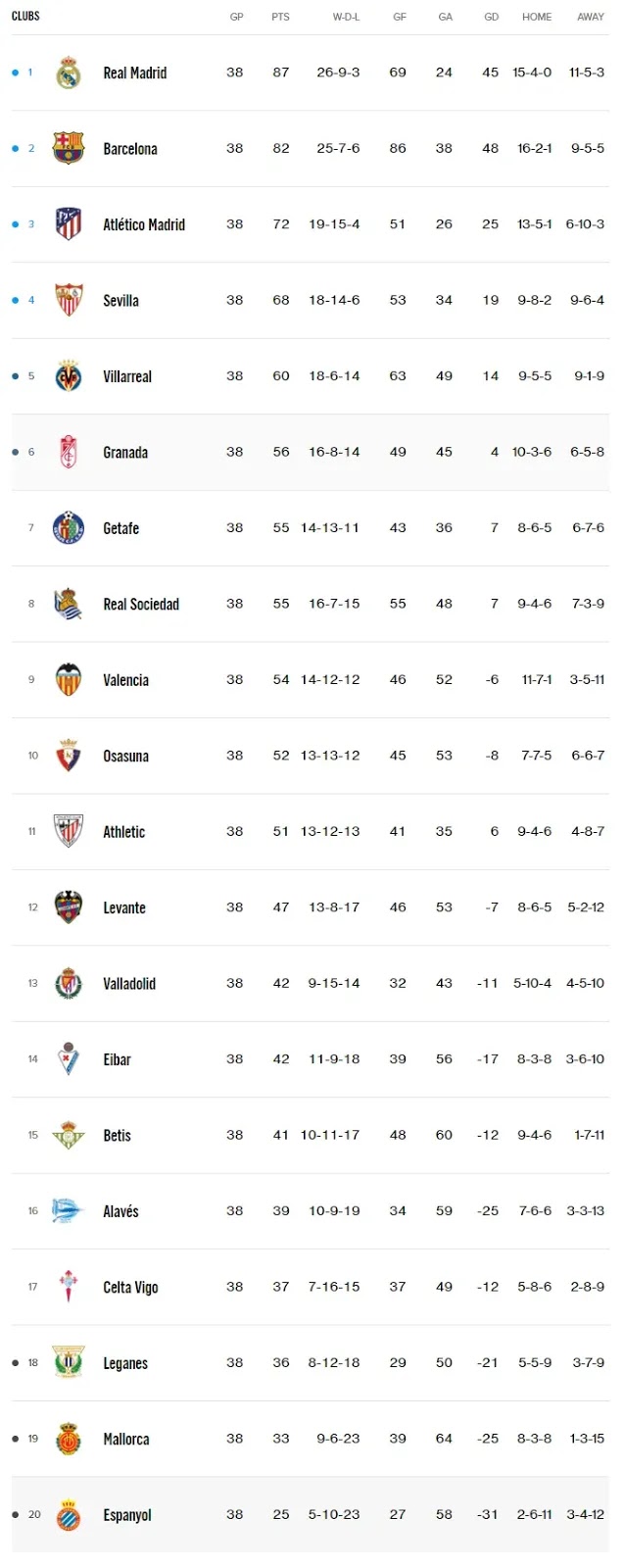This screenshot has width=625, height=1568.
Task: Click the Real Madrid club crest
Action: (68, 73)
